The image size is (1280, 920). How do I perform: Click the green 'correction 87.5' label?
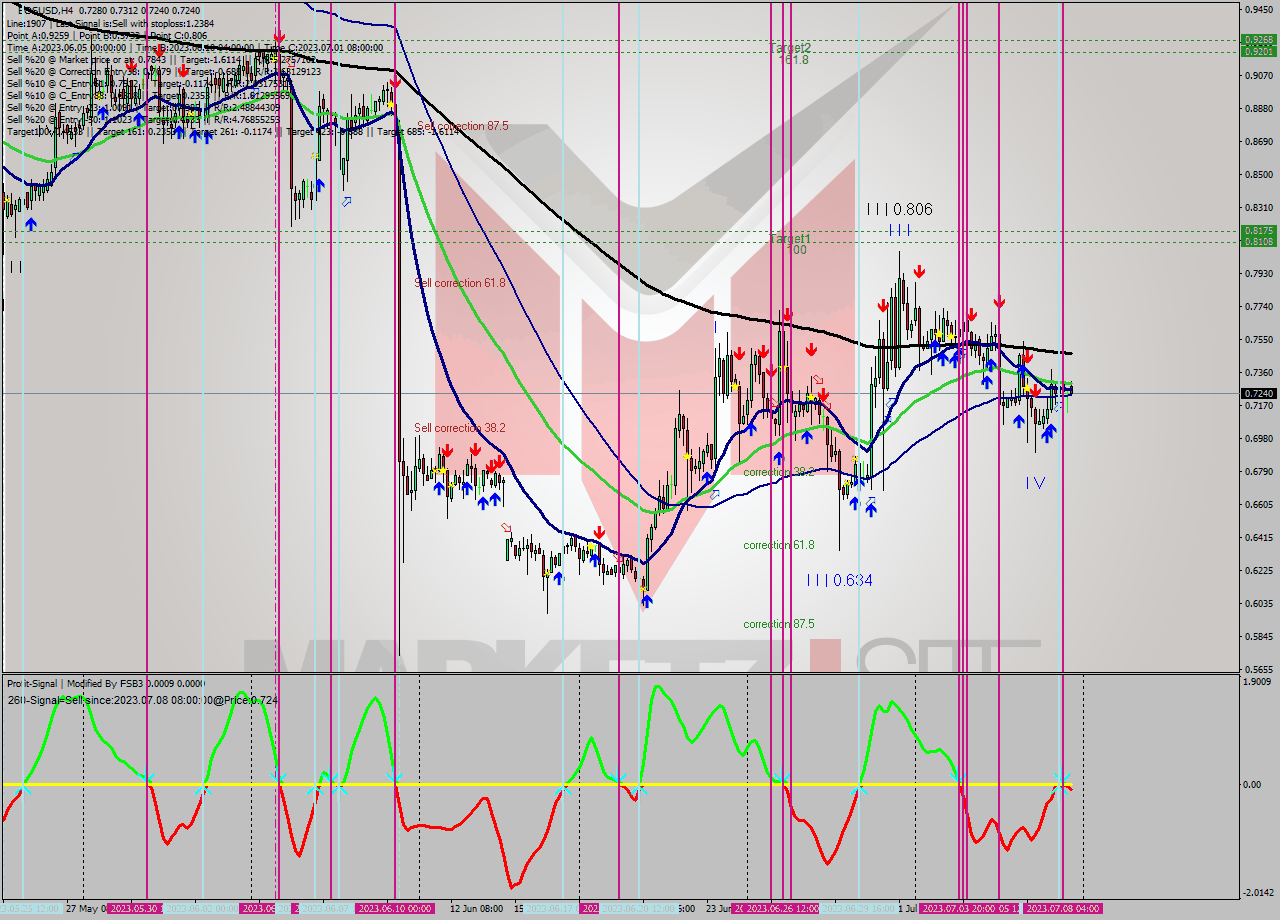[778, 624]
